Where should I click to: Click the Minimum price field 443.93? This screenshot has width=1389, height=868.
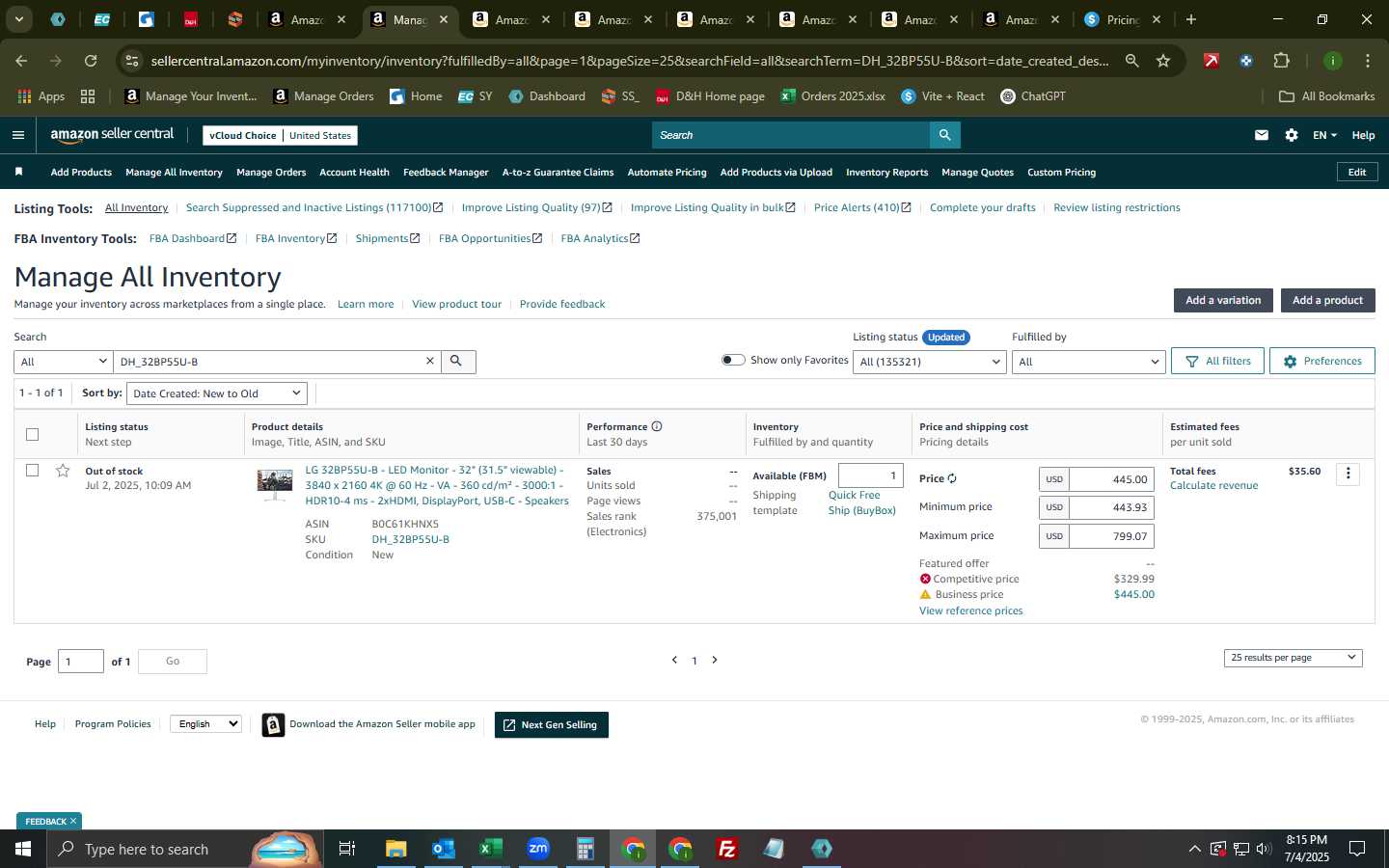coord(1111,507)
